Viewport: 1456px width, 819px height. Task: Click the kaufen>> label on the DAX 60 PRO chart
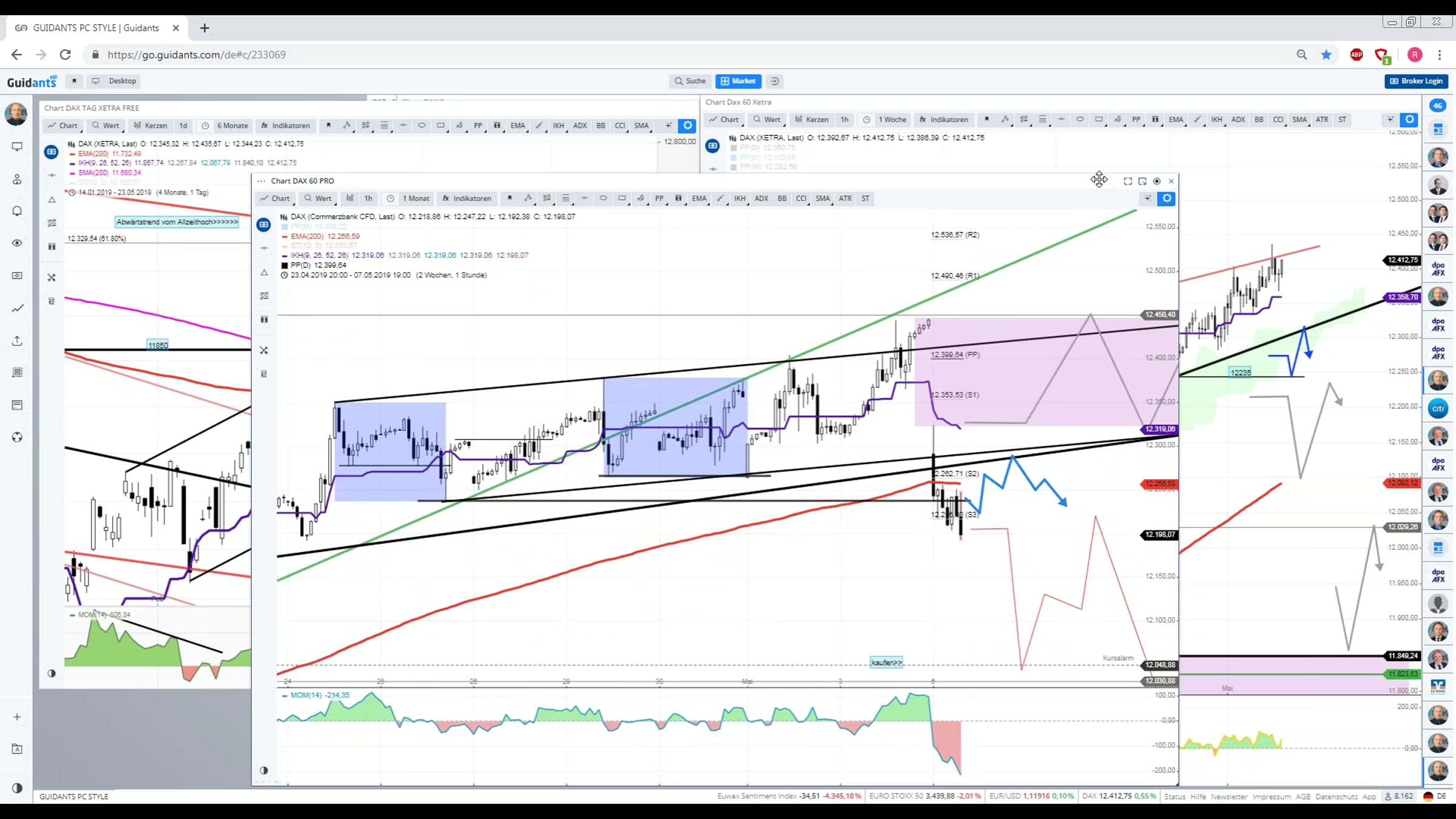point(886,662)
